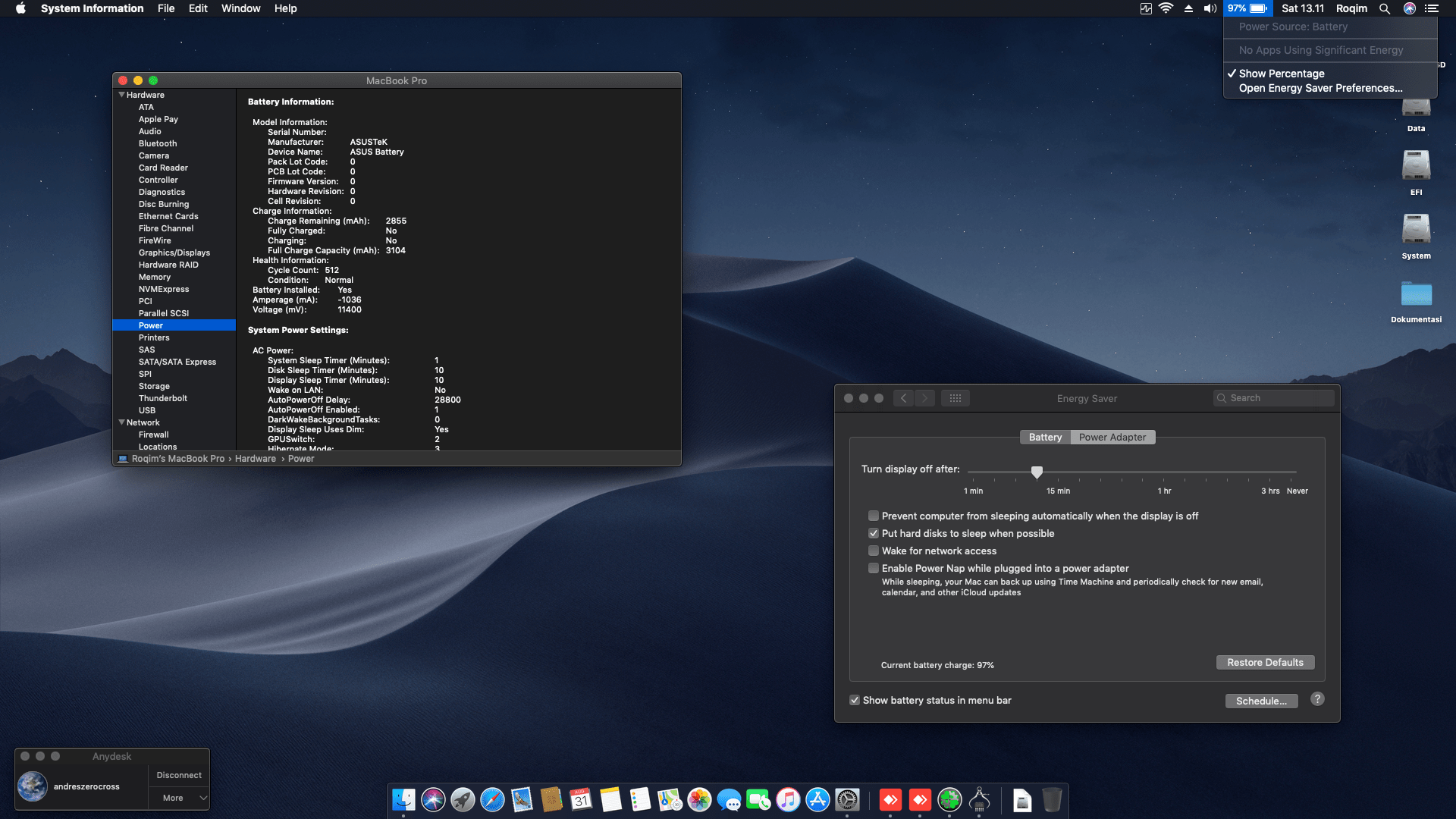Select the Battery tab in Energy Saver
1456x819 pixels.
coord(1045,437)
